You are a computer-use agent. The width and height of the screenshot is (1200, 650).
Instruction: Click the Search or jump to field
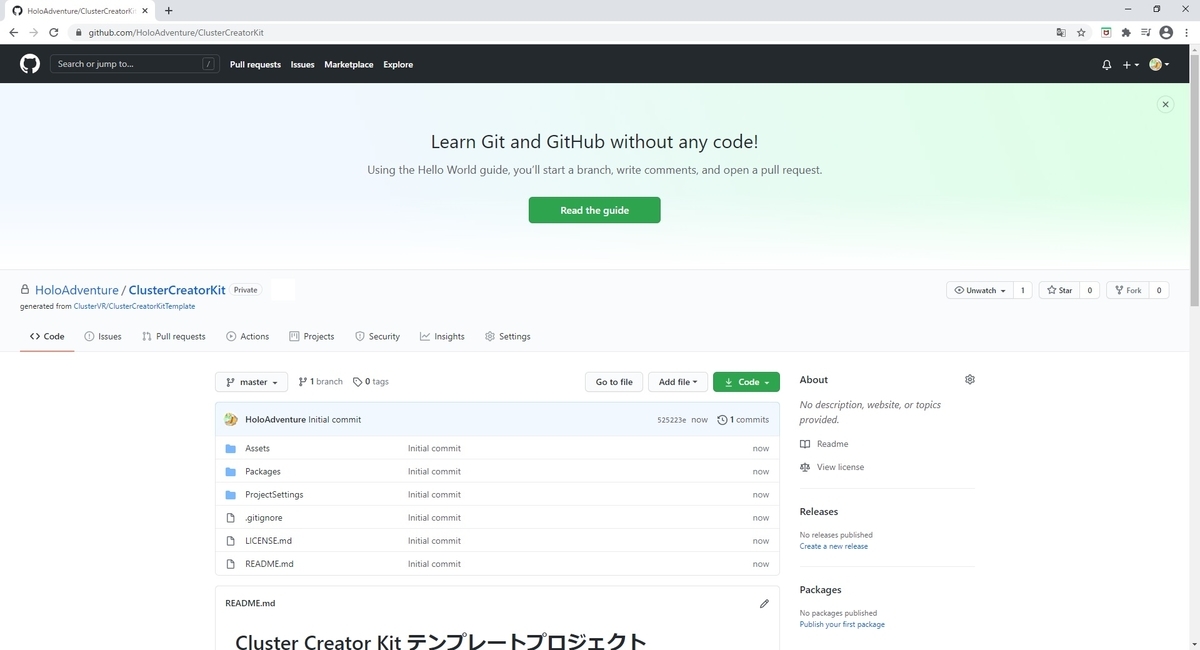(135, 64)
